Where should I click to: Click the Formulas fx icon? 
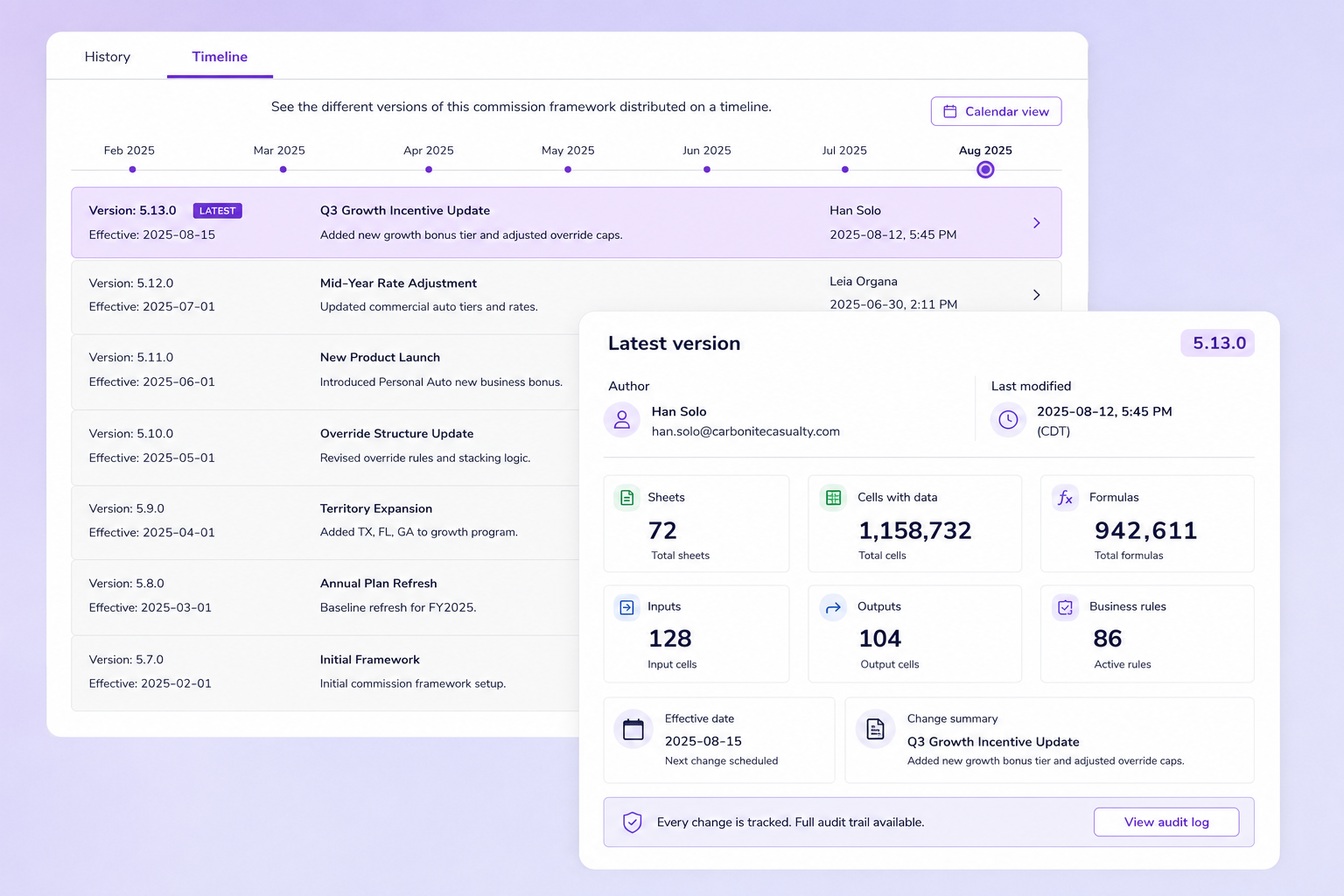pyautogui.click(x=1065, y=498)
